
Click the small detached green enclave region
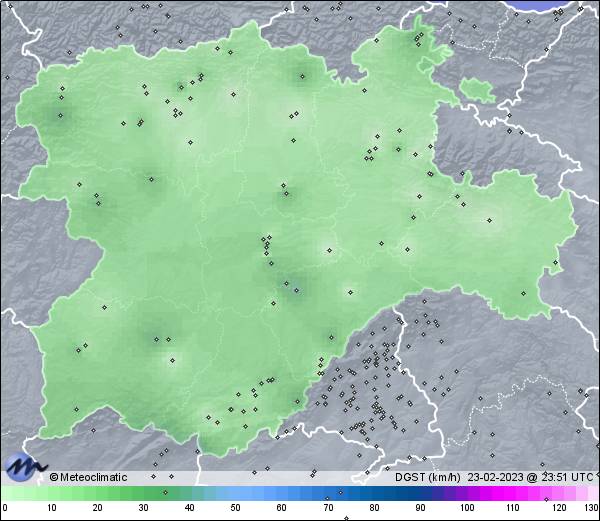[478, 91]
